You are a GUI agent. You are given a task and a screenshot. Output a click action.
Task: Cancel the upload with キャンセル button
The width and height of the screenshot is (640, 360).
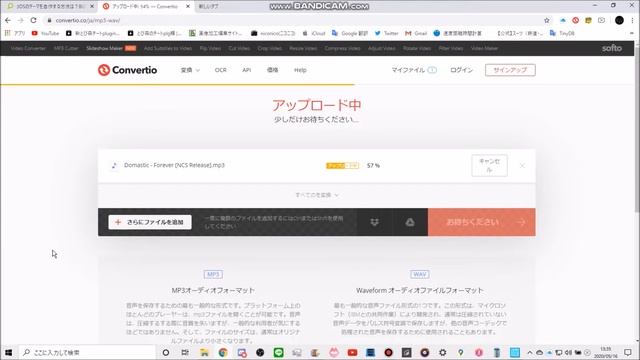pyautogui.click(x=489, y=165)
